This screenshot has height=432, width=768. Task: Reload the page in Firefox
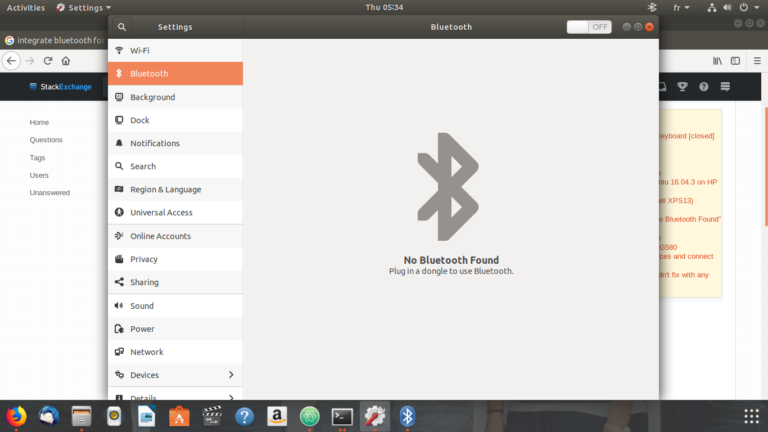coord(48,61)
